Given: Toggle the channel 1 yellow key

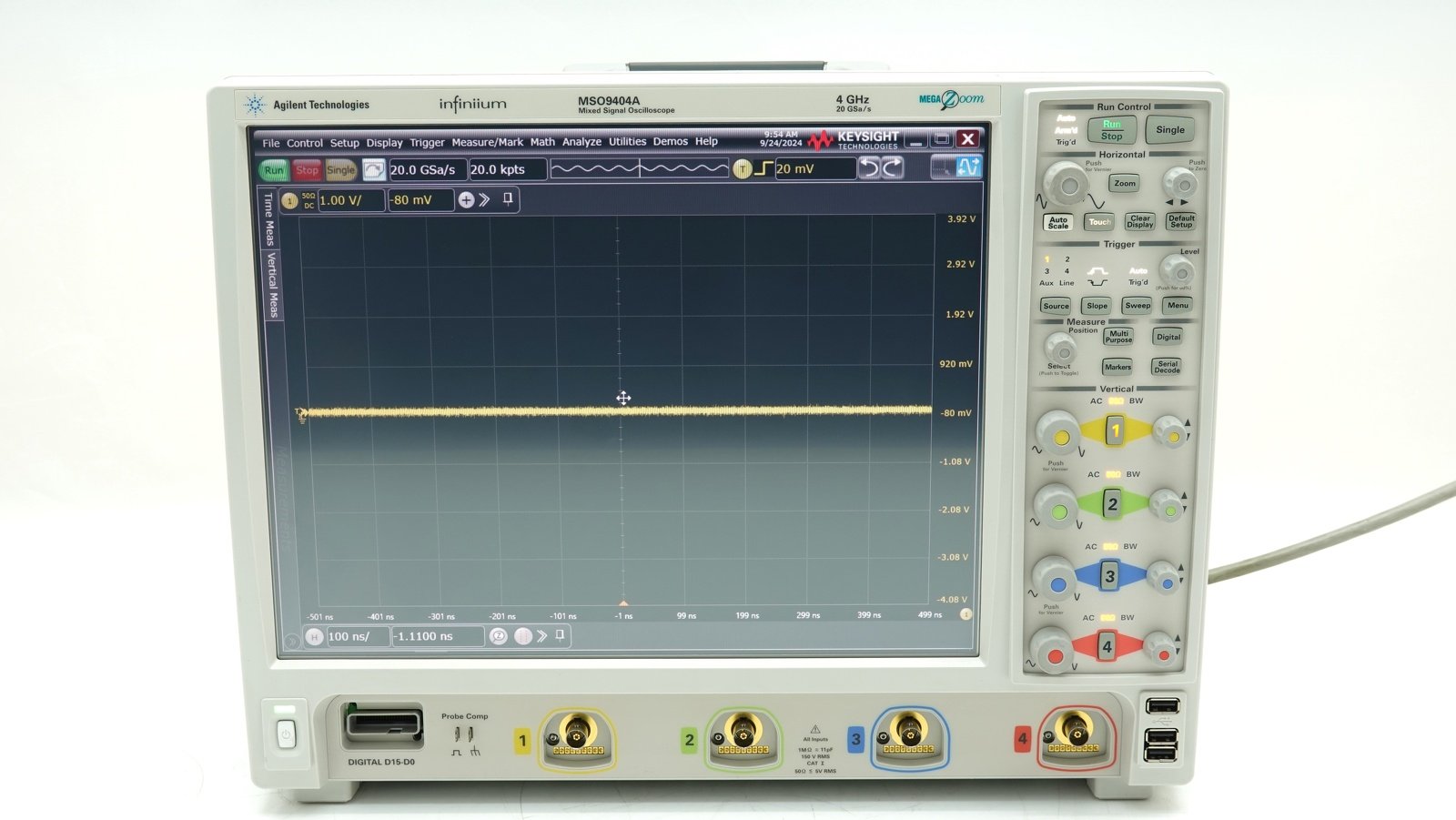Looking at the screenshot, I should [1115, 430].
